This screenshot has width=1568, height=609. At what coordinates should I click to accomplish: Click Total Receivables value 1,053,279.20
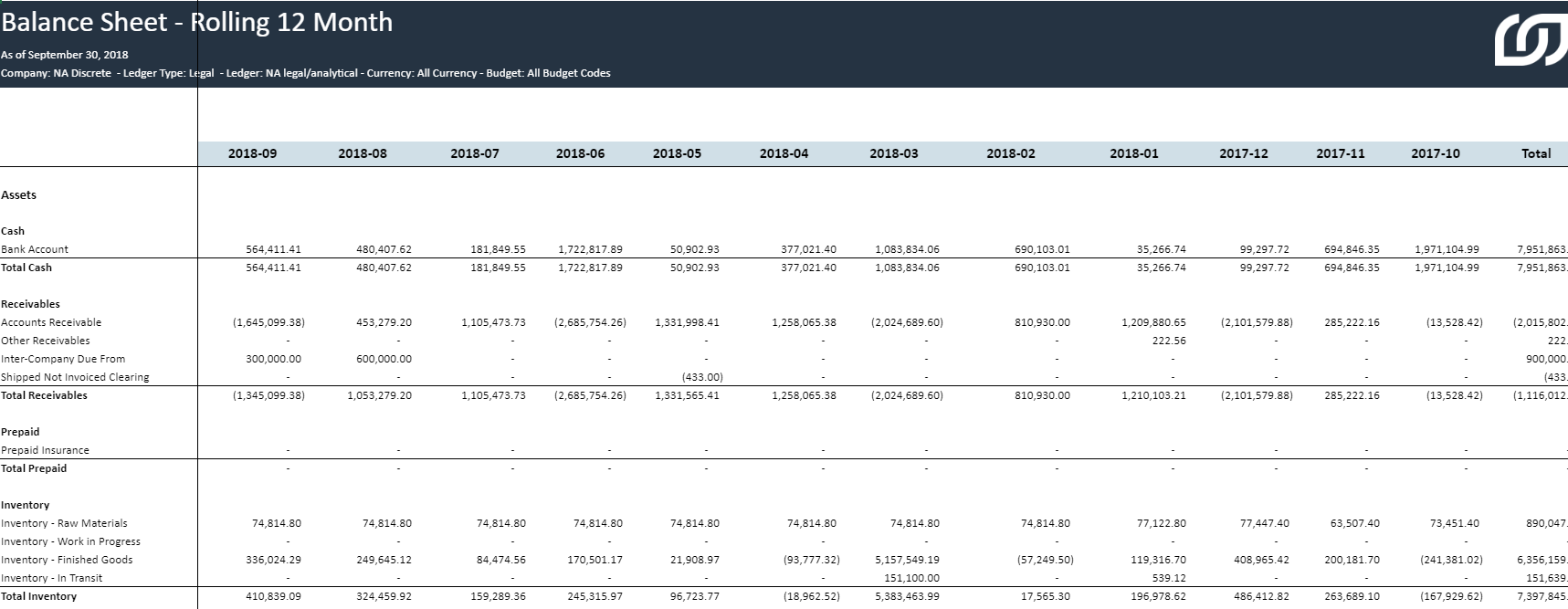pyautogui.click(x=380, y=395)
